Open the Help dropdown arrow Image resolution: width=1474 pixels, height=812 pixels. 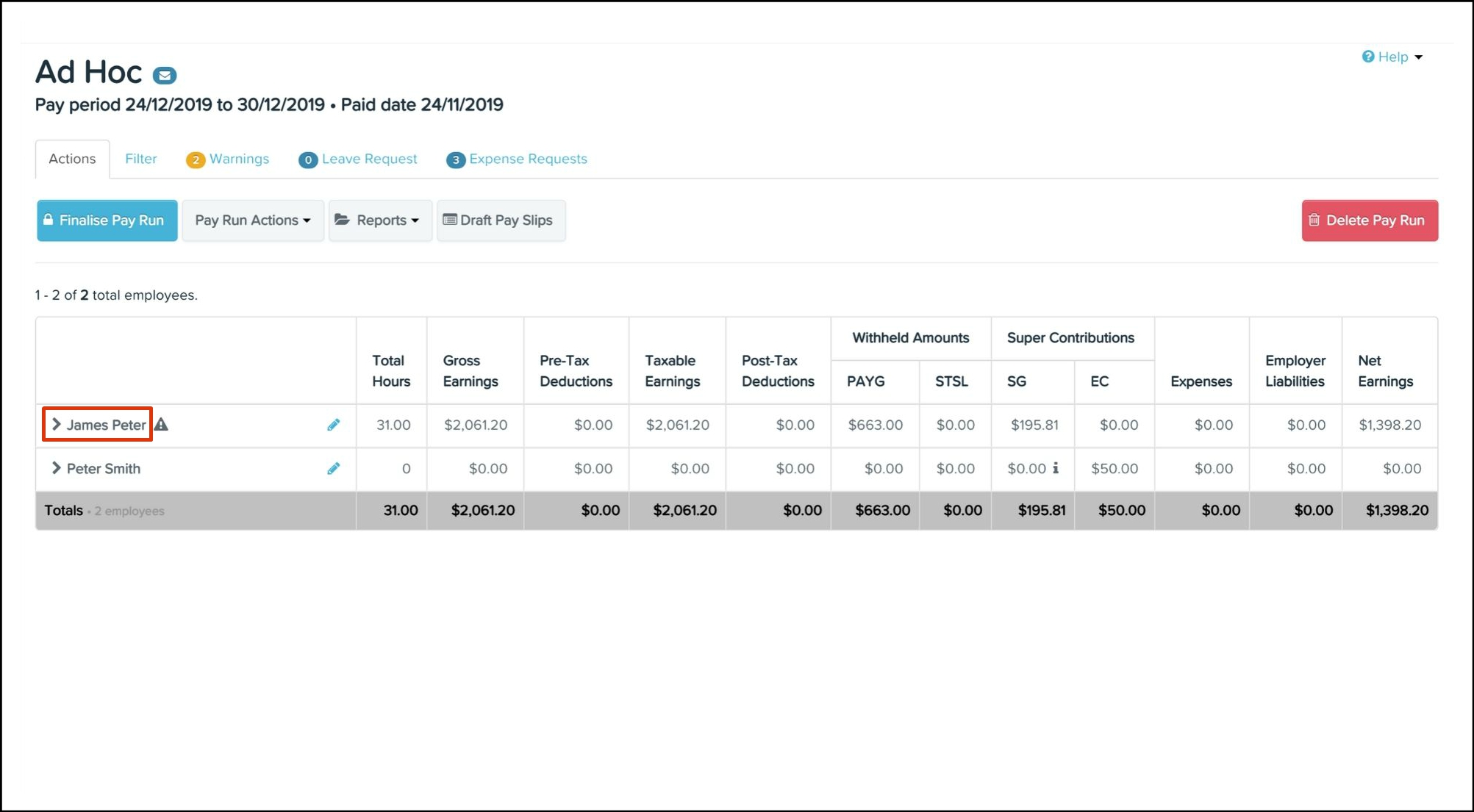point(1419,57)
